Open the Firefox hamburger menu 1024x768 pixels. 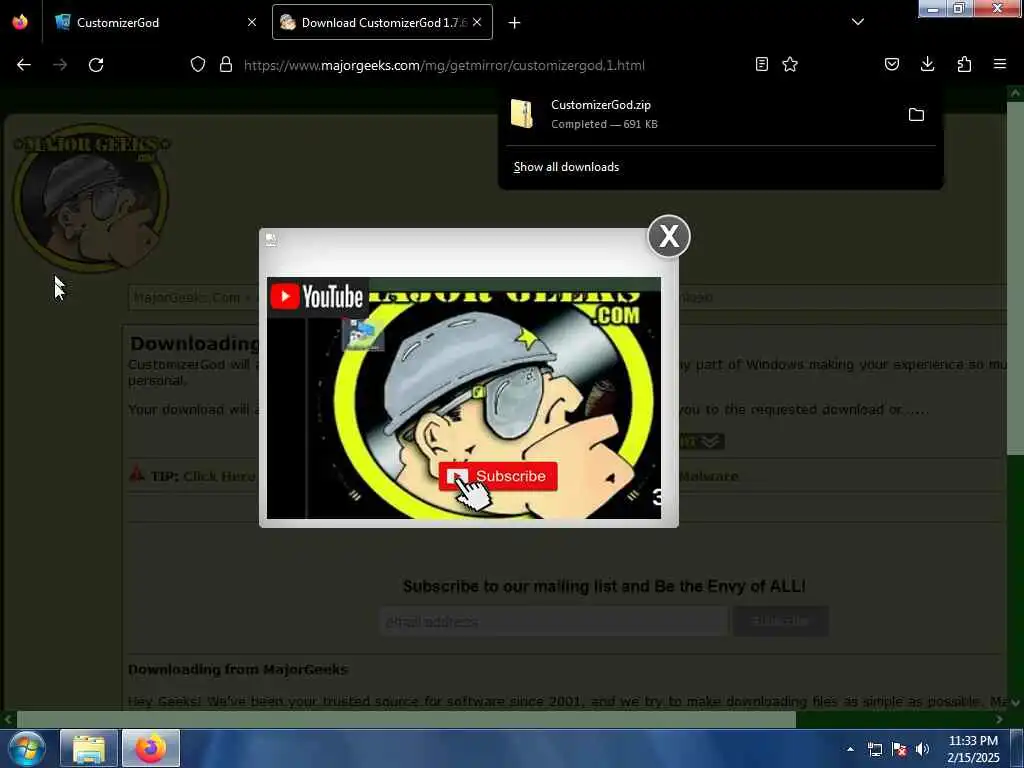point(1000,64)
